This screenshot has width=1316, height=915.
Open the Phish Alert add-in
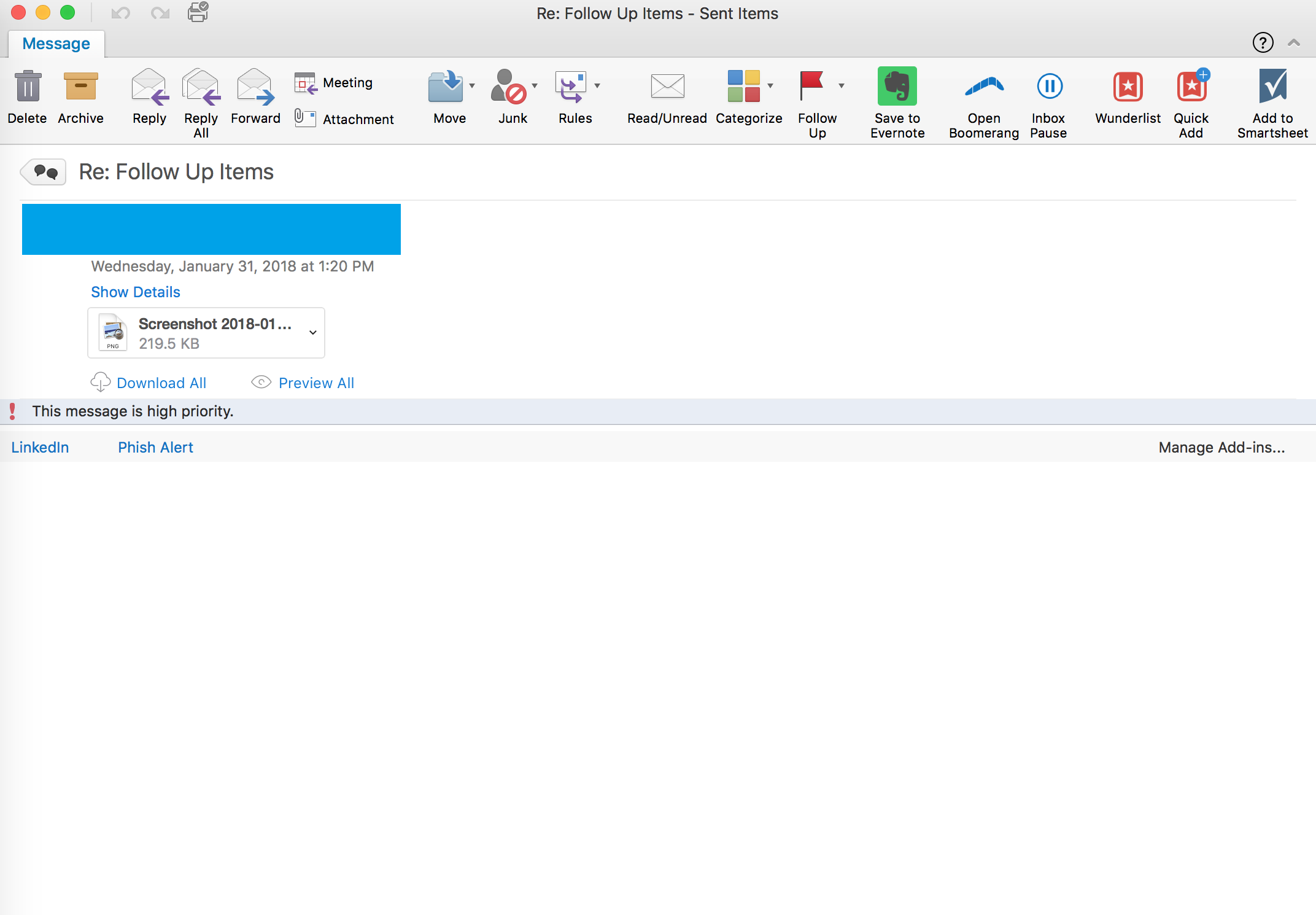pyautogui.click(x=155, y=448)
